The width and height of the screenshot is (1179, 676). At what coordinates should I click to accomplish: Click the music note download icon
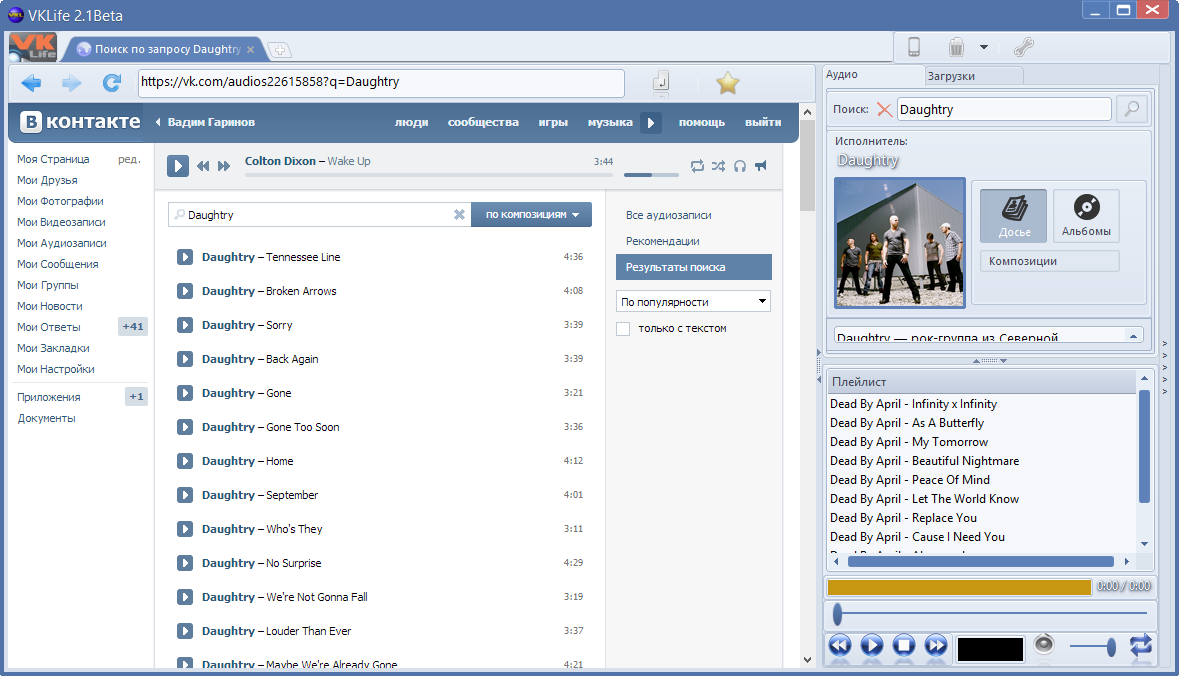coord(661,81)
